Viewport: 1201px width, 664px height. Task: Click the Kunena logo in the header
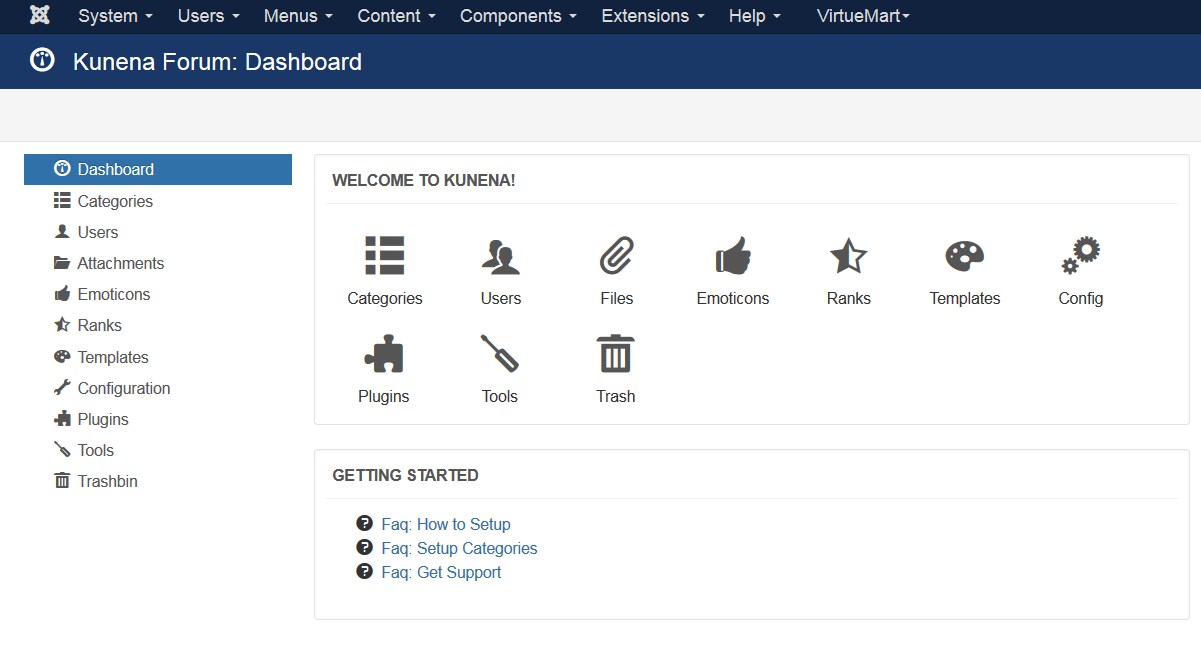pyautogui.click(x=42, y=61)
